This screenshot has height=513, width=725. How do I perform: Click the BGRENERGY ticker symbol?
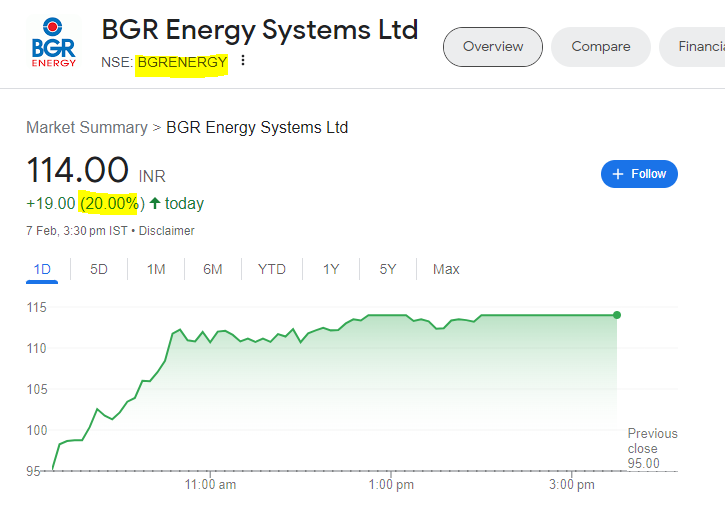182,62
